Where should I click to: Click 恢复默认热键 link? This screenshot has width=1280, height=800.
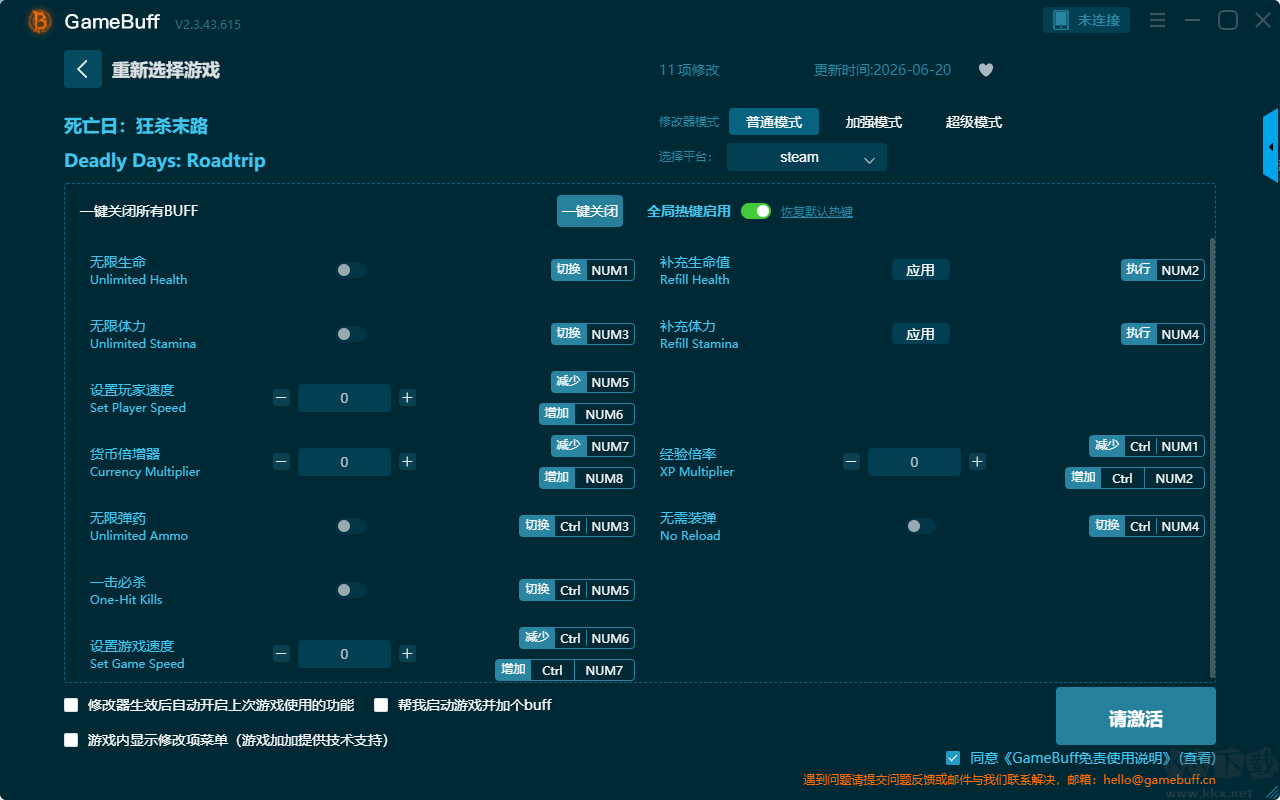click(817, 212)
